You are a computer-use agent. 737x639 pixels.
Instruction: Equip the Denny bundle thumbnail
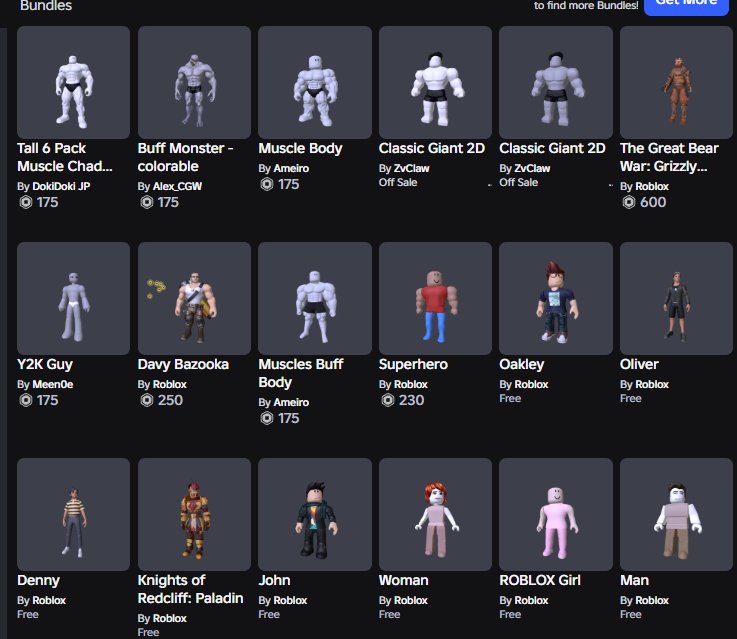point(73,514)
